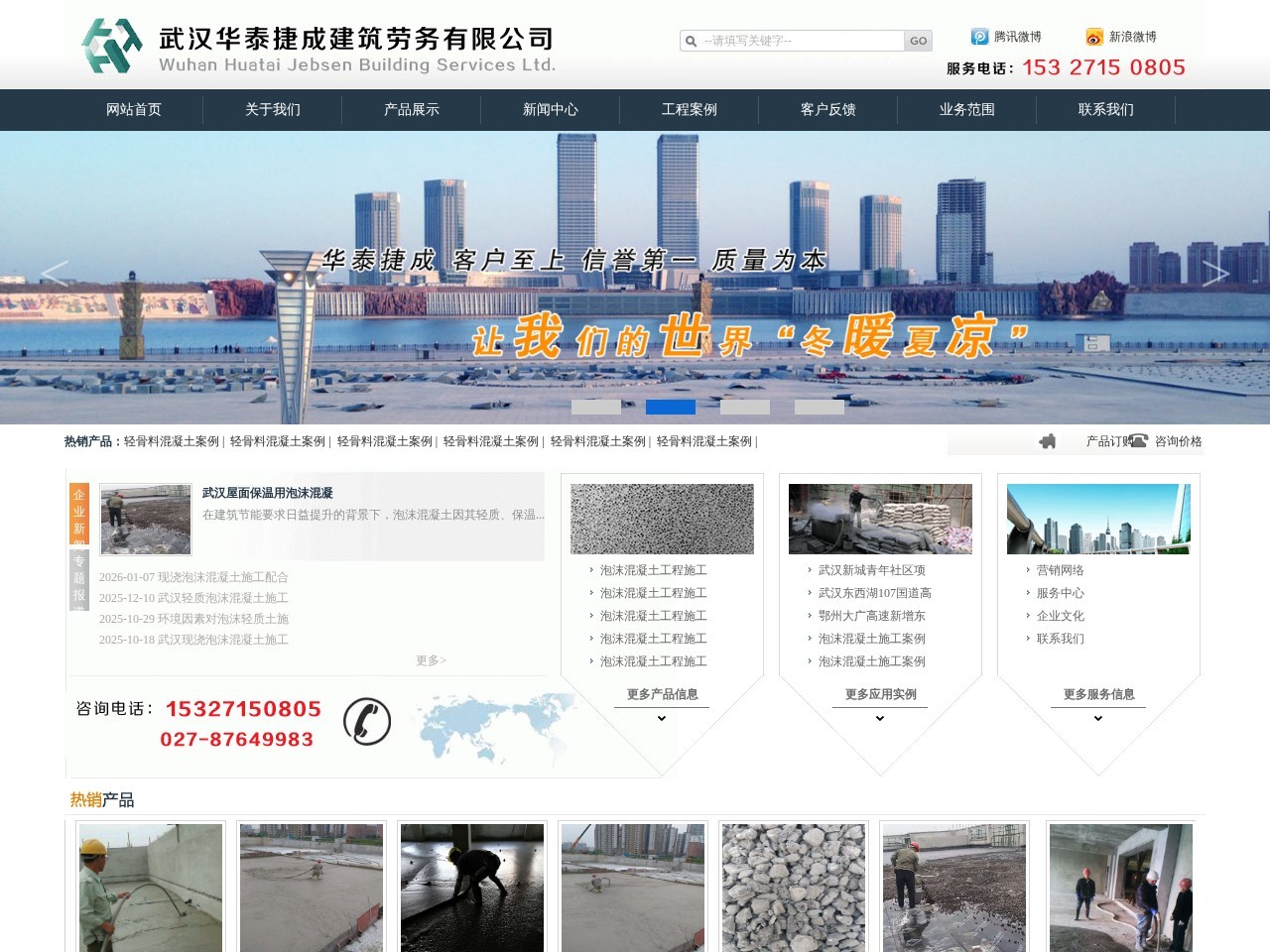The image size is (1270, 952).
Task: Open the Sina Weibo icon link
Action: click(x=1094, y=37)
